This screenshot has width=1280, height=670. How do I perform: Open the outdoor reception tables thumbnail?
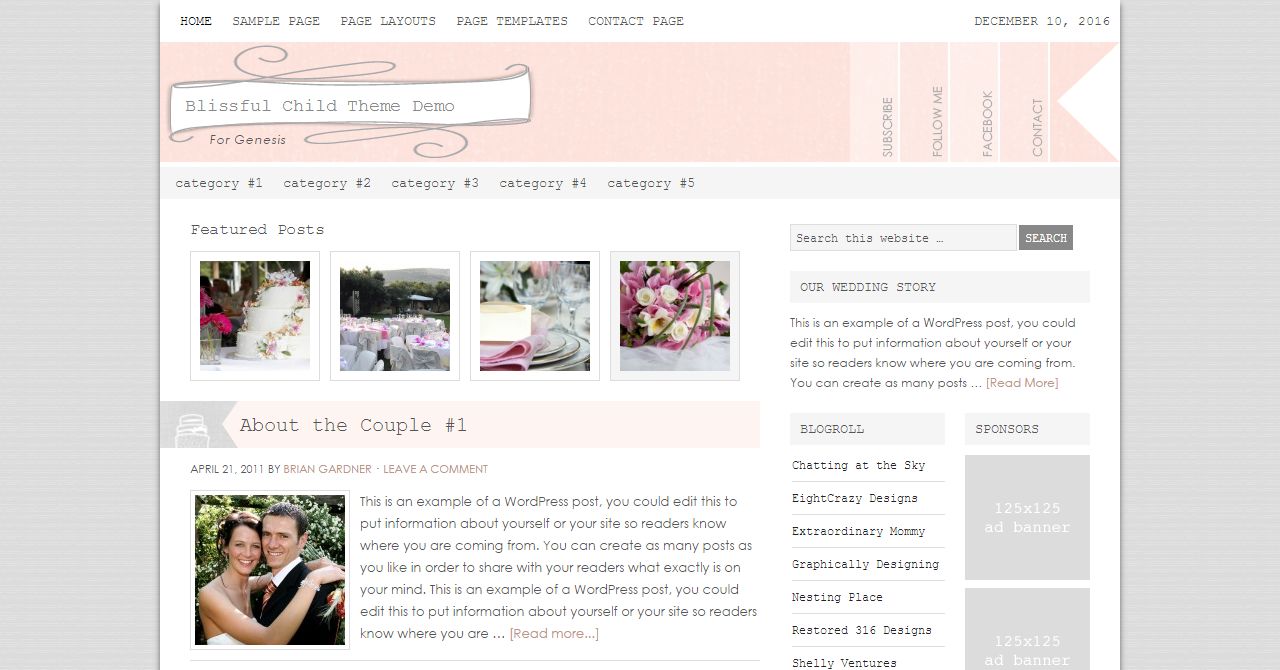tap(395, 316)
